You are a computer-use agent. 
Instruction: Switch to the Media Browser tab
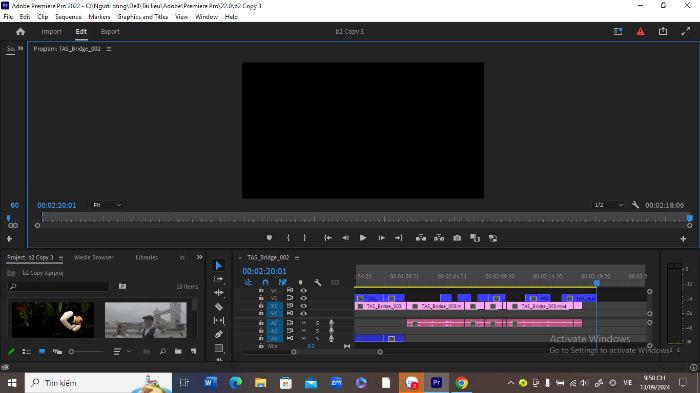(93, 257)
